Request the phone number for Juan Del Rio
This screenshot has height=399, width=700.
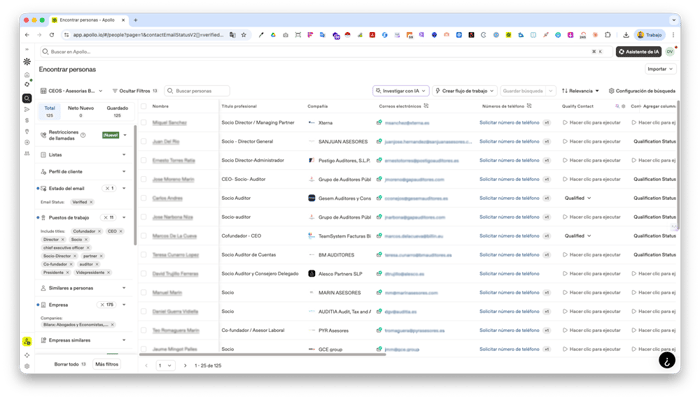(509, 141)
